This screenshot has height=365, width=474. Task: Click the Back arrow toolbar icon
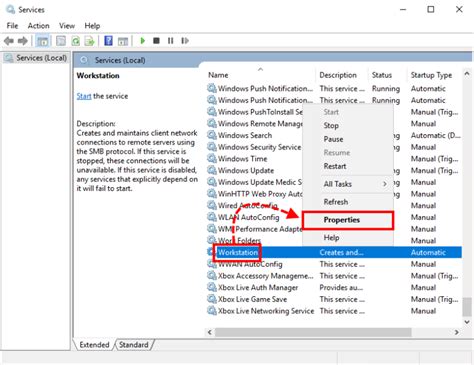point(9,41)
